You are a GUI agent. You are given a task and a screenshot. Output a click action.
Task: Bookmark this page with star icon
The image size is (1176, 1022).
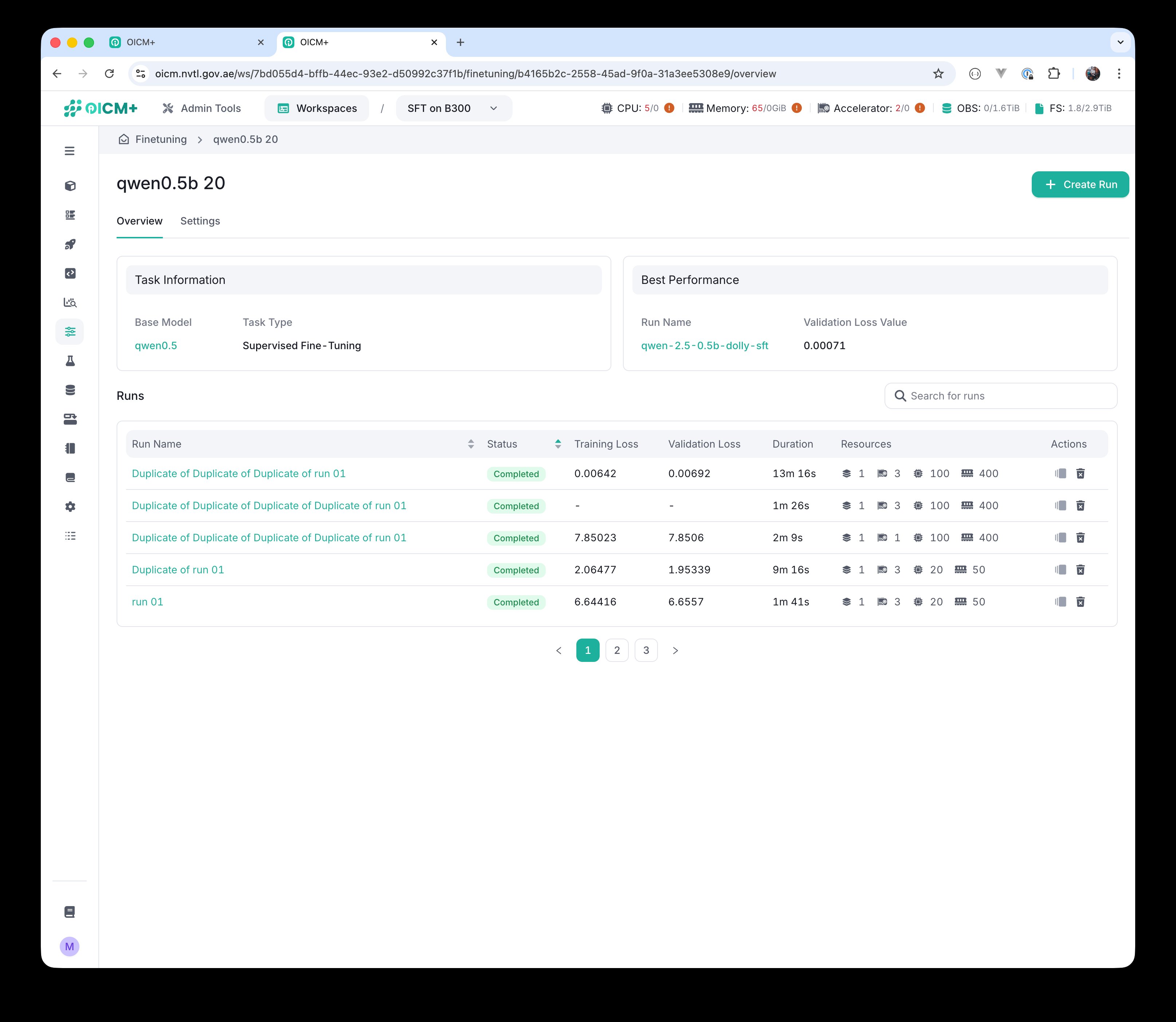(x=938, y=74)
